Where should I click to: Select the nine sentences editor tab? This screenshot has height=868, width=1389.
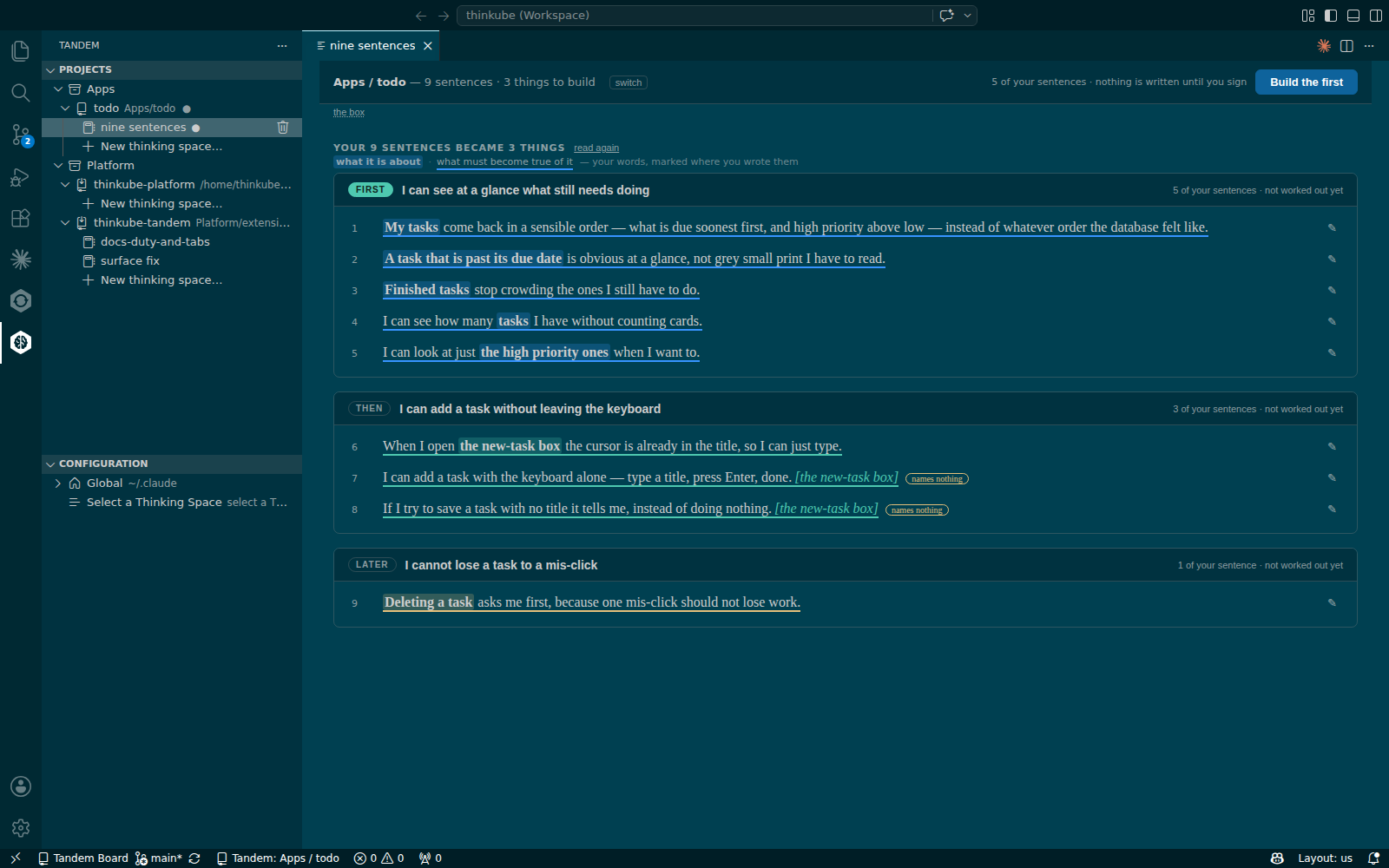(x=372, y=46)
